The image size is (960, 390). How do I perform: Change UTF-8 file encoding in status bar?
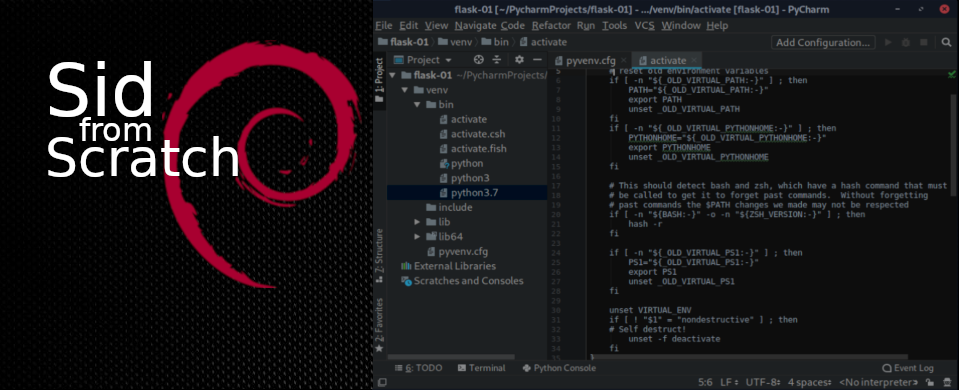pyautogui.click(x=763, y=383)
